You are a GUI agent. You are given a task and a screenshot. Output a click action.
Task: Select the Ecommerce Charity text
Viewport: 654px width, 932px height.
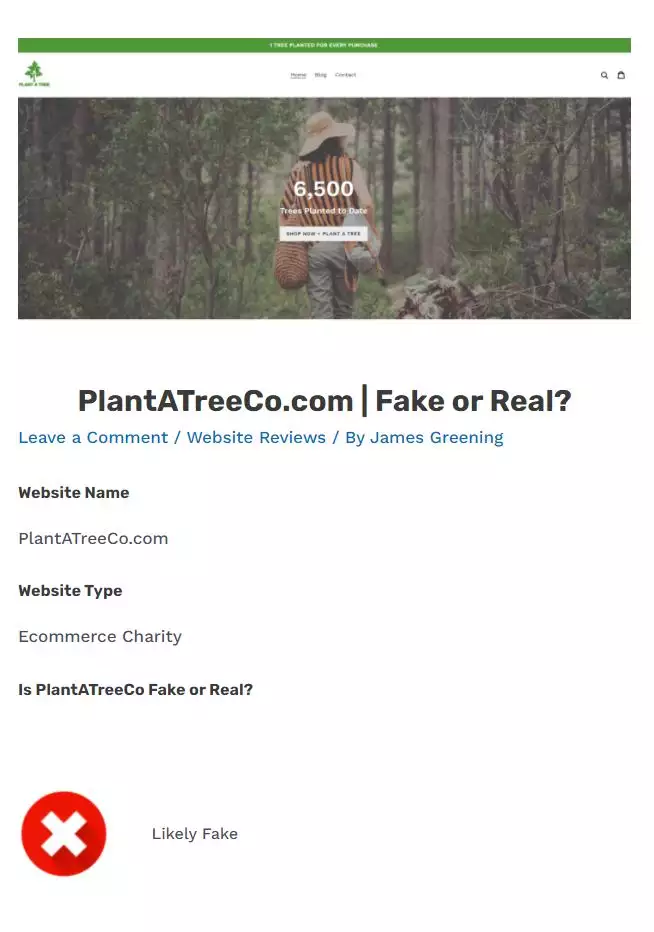tap(100, 637)
